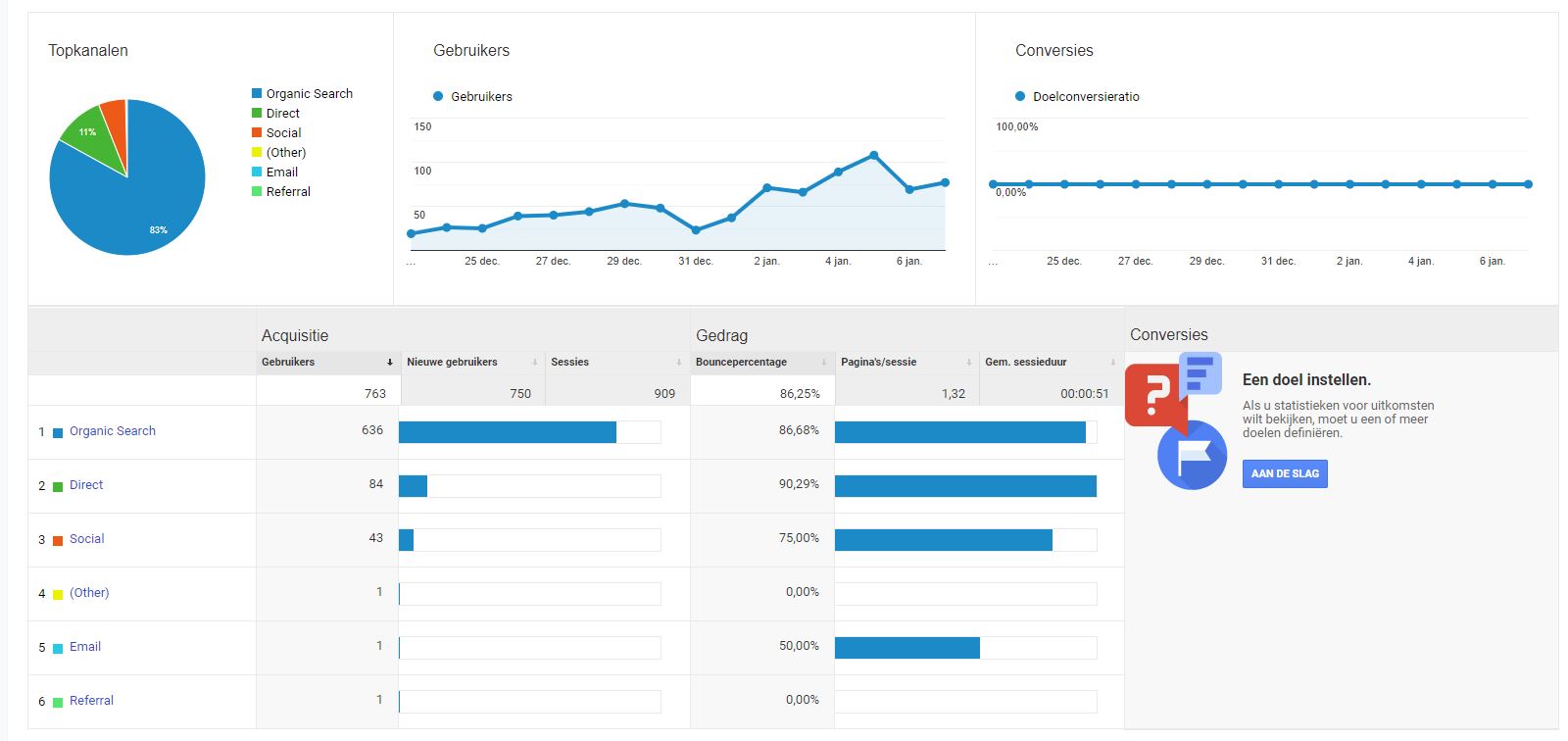Click Social users value 43
1568x741 pixels.
coord(376,538)
